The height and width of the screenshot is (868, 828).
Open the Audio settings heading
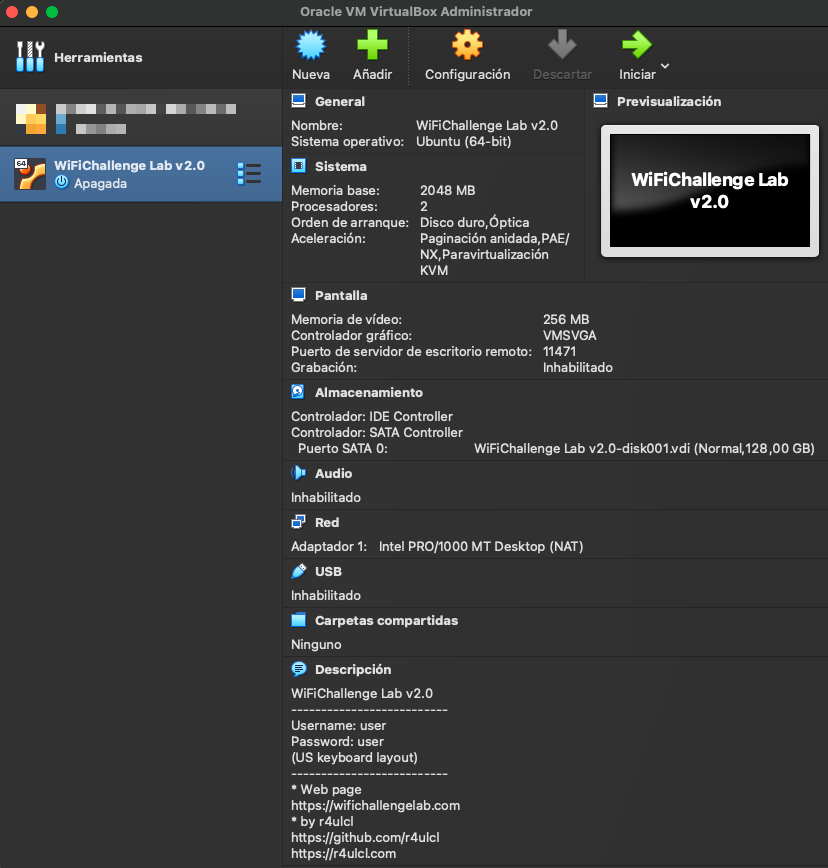click(333, 473)
